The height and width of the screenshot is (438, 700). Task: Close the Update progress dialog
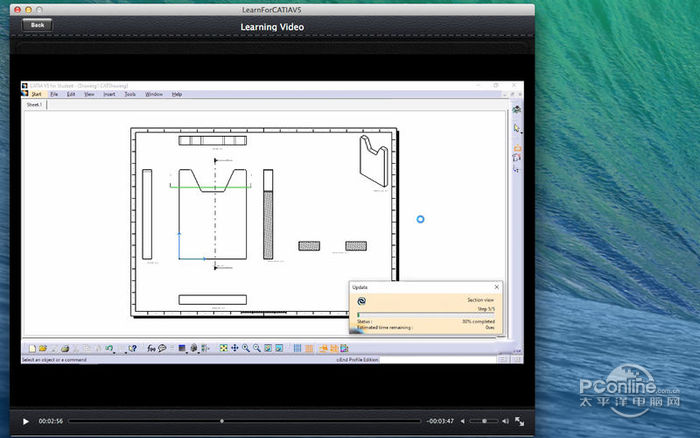pos(496,287)
